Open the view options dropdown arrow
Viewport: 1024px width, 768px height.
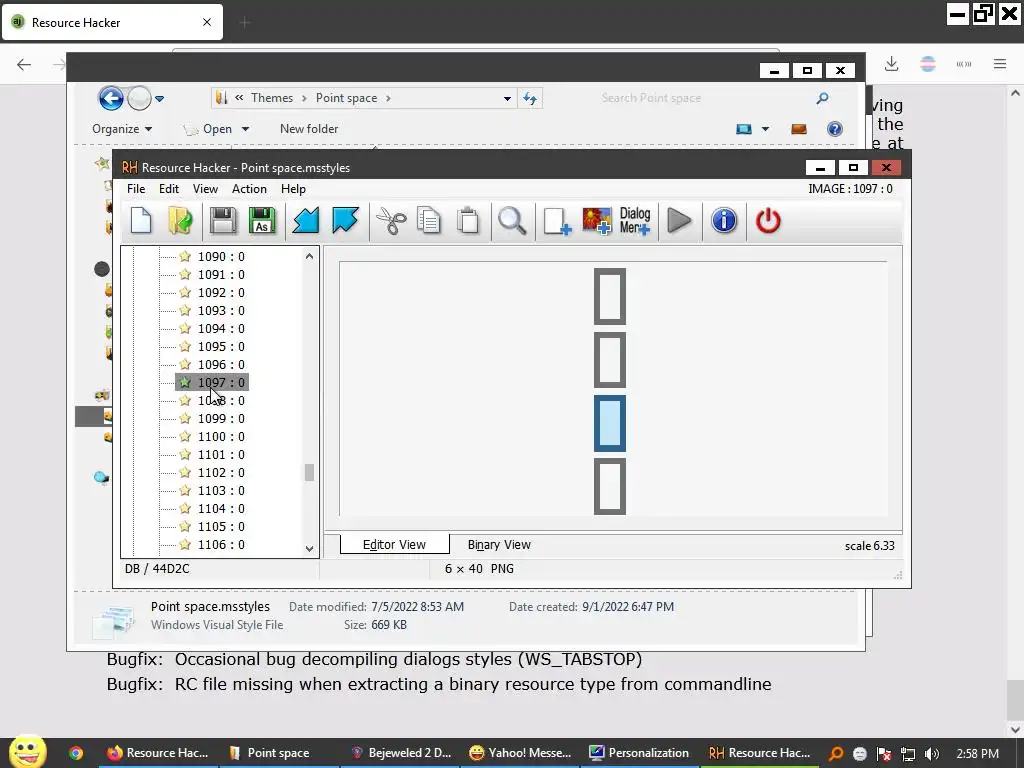point(765,129)
